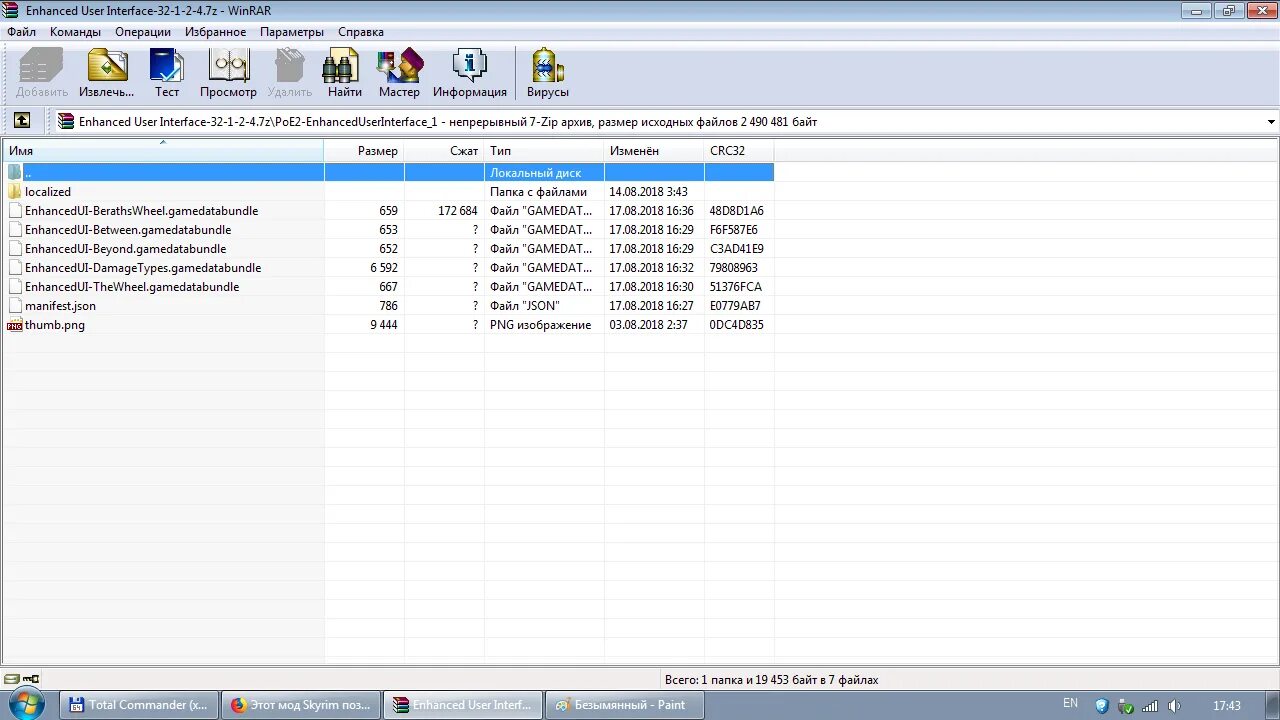Click the thumb.png file icon
Image resolution: width=1280 pixels, height=720 pixels.
(x=15, y=325)
